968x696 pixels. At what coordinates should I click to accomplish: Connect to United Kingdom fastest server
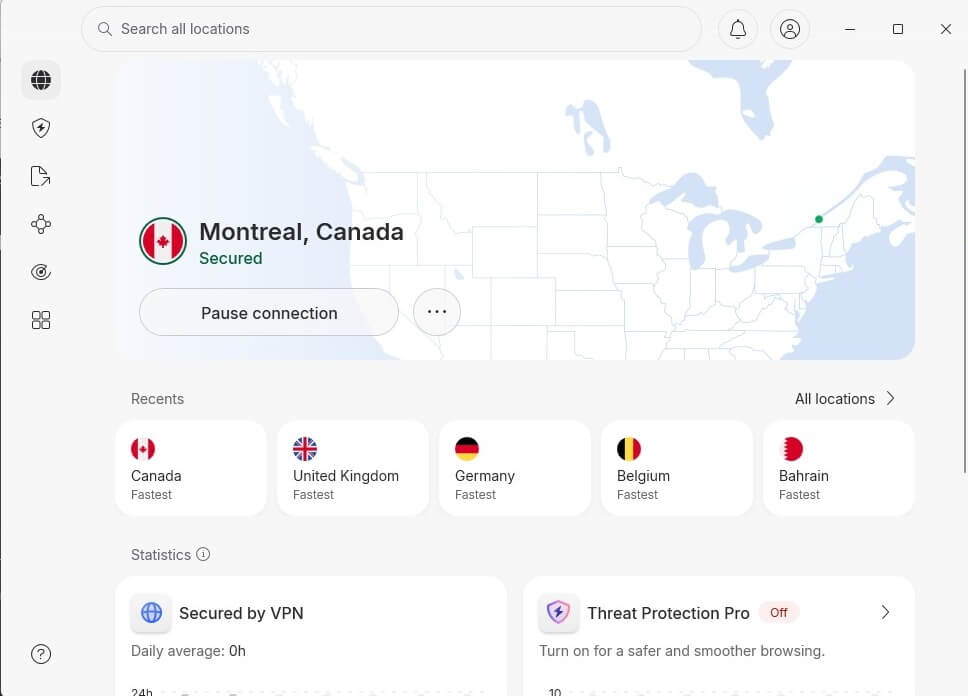(352, 468)
